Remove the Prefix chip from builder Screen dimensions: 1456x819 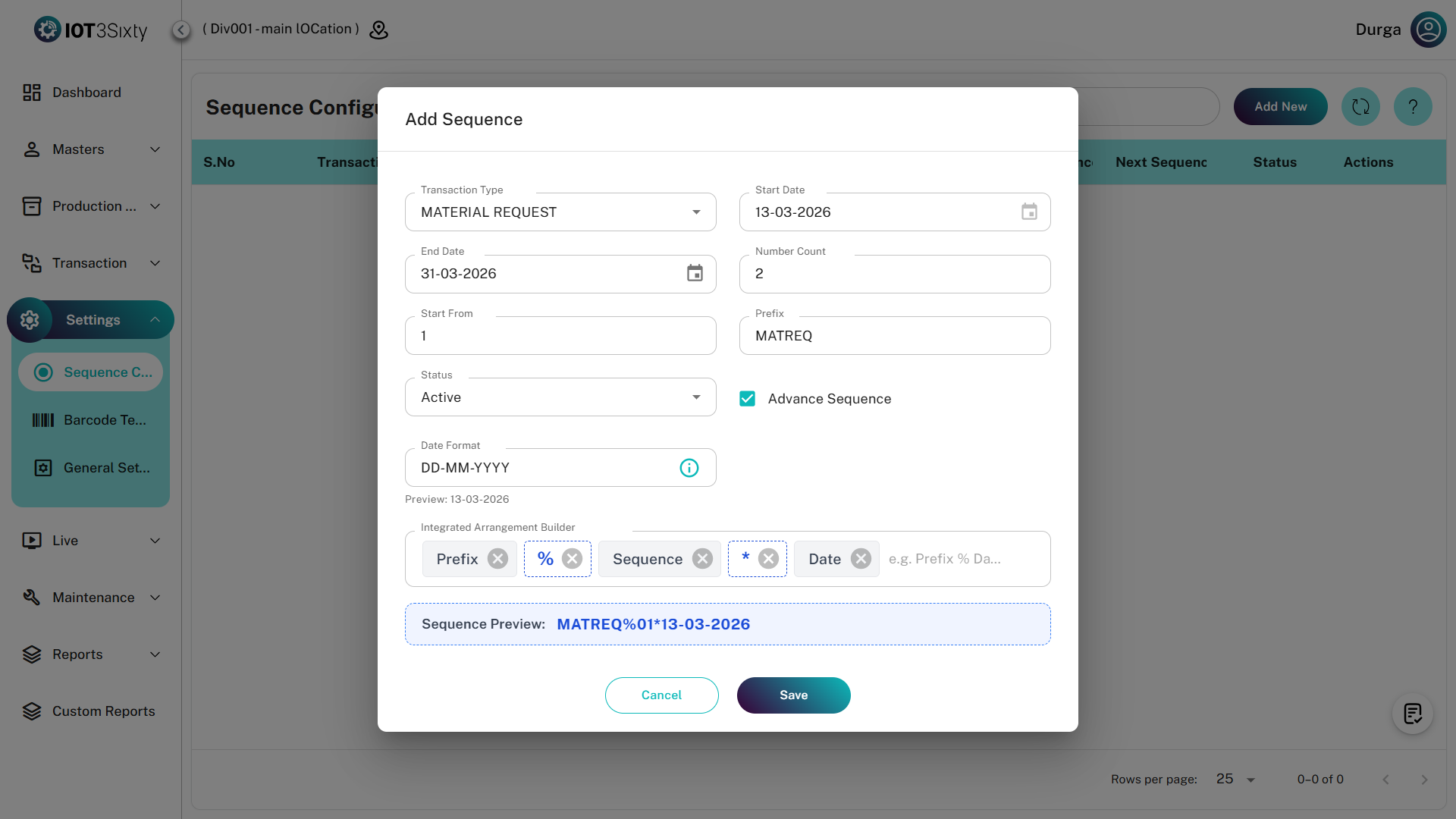(497, 559)
